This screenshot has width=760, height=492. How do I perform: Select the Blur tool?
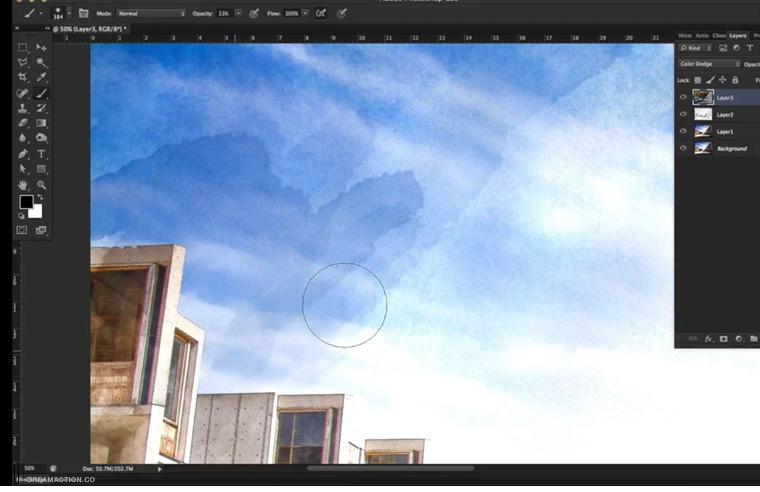pyautogui.click(x=22, y=138)
